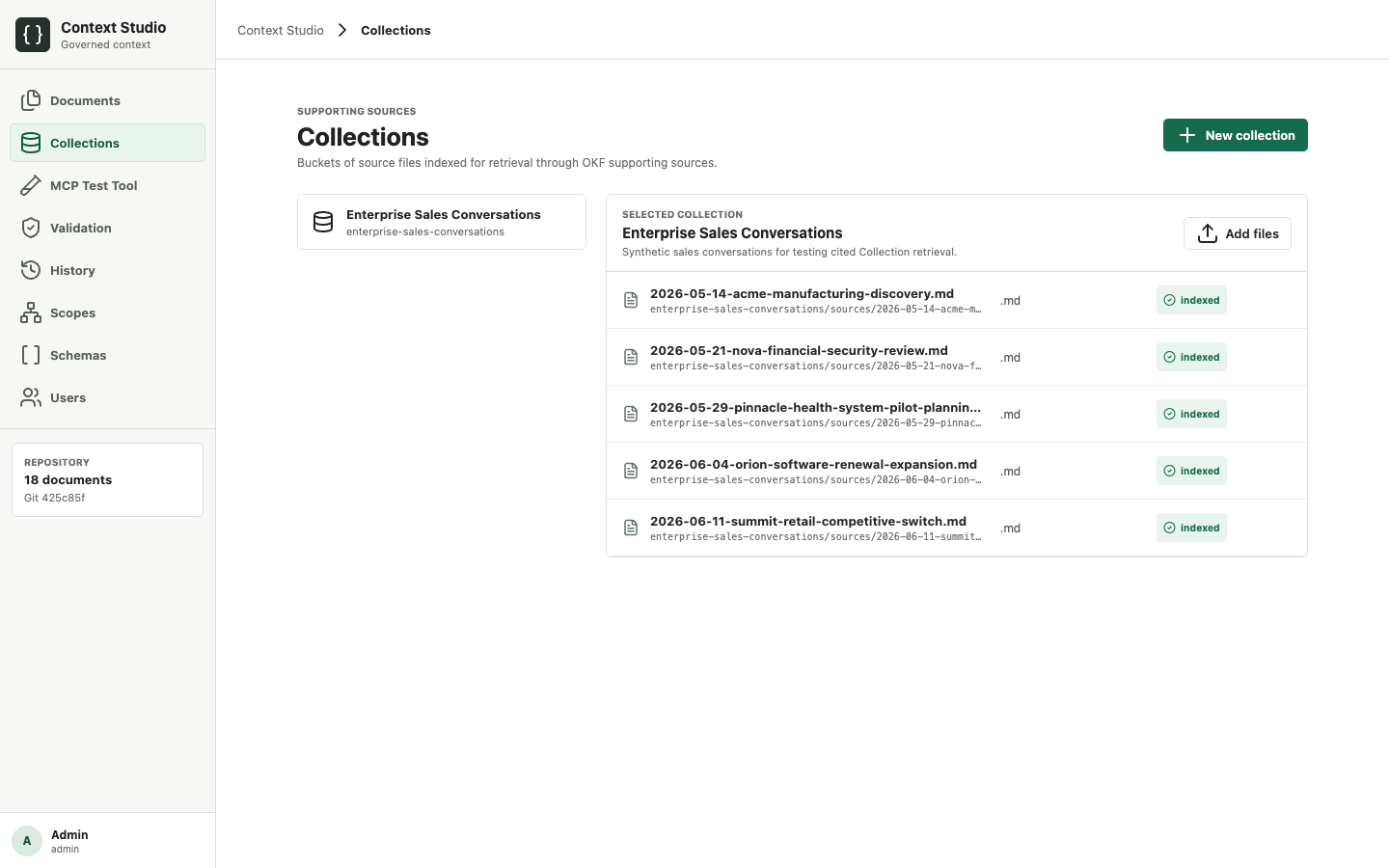The height and width of the screenshot is (868, 1389).
Task: Click indexed badge on orion-software row
Action: (x=1191, y=471)
